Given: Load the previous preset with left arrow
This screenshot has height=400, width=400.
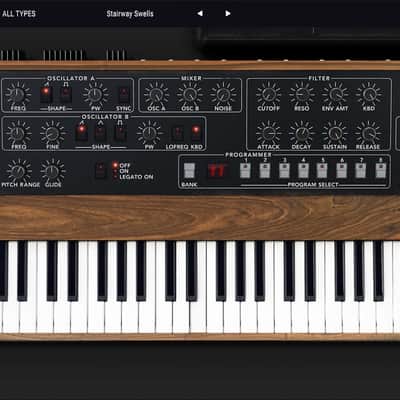Looking at the screenshot, I should 200,14.
